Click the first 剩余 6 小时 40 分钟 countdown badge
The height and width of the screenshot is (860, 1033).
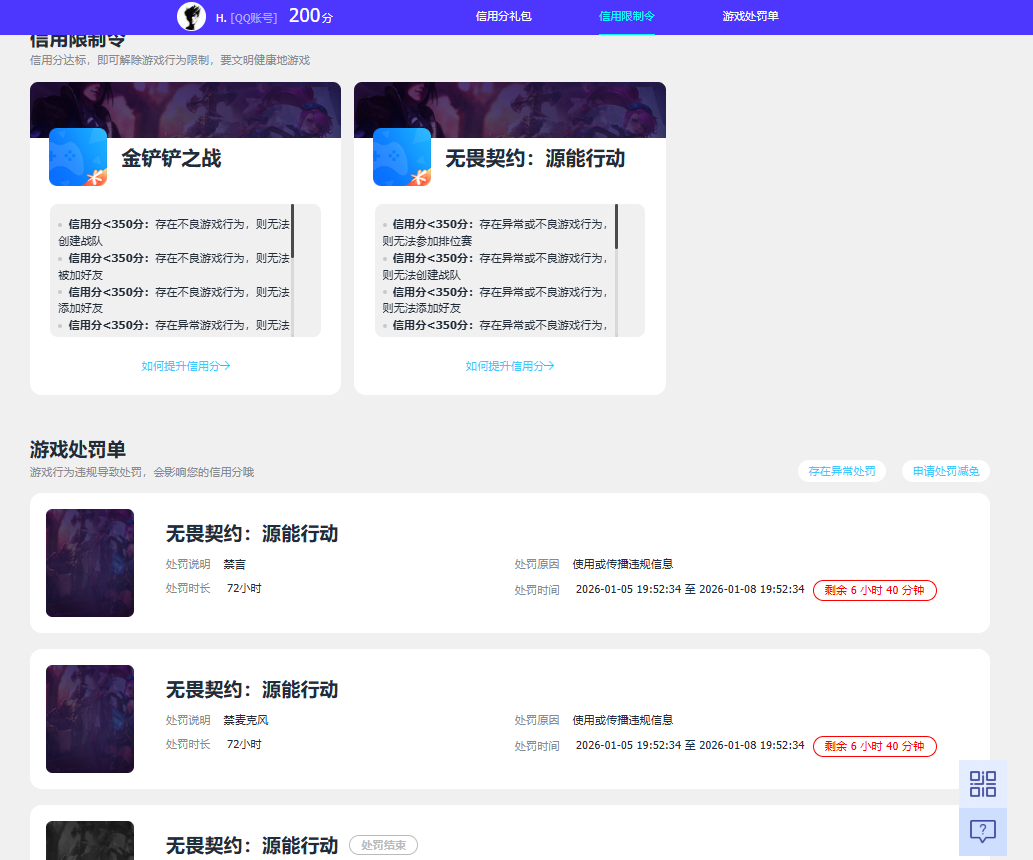(x=874, y=590)
